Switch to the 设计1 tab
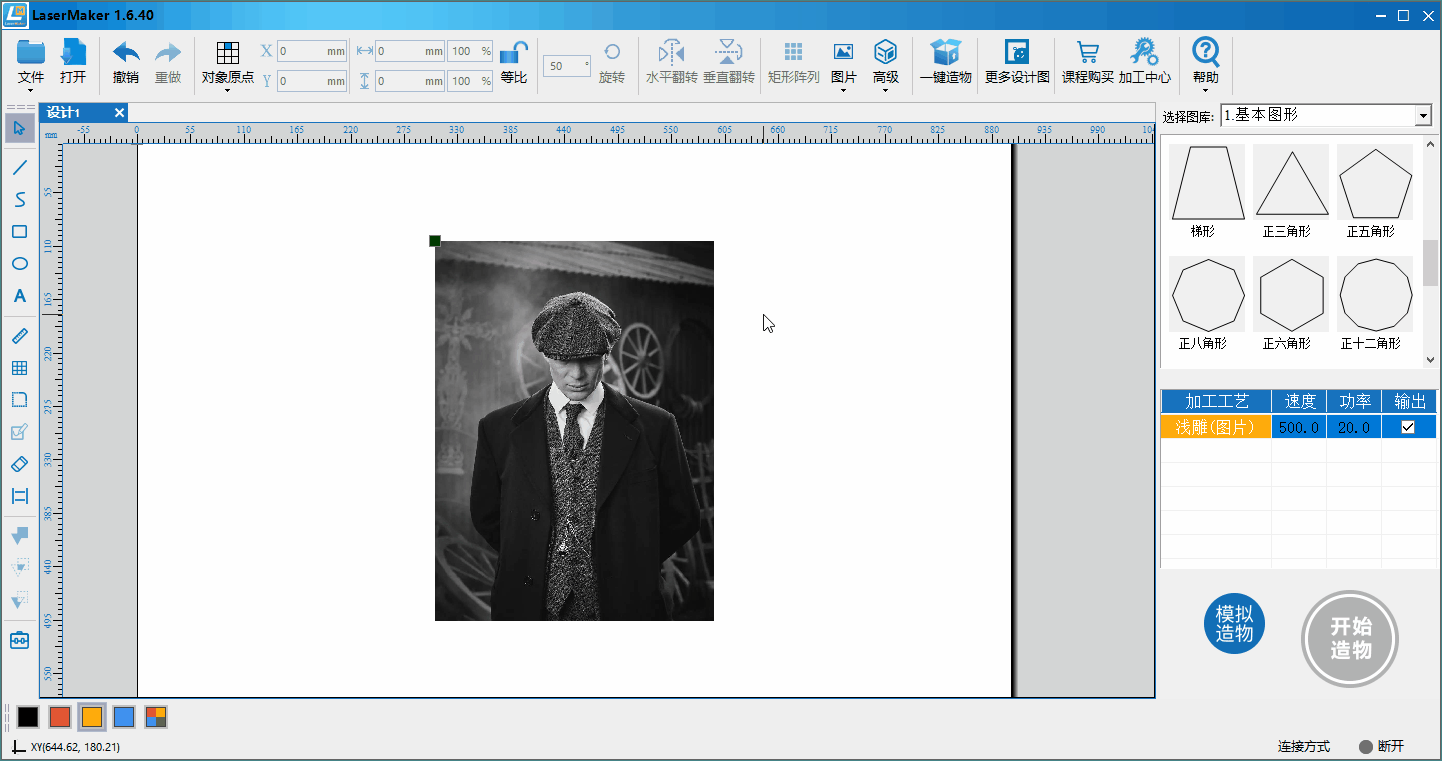The width and height of the screenshot is (1442, 761). [x=65, y=112]
